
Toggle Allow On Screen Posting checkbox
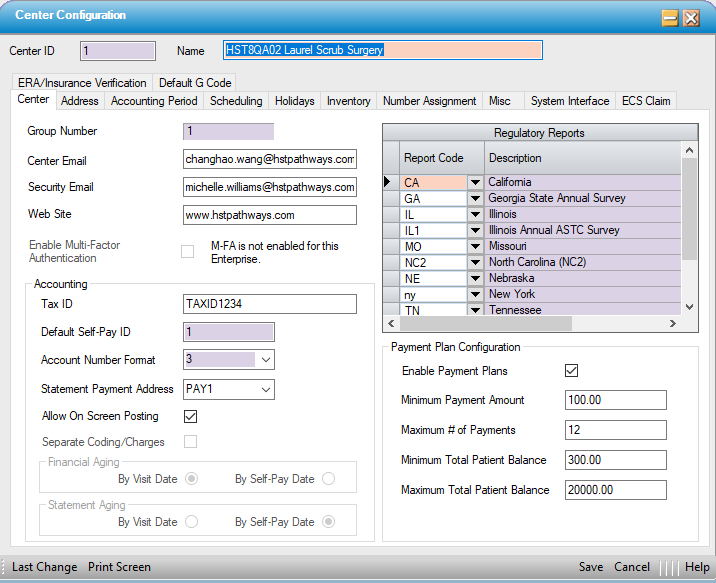click(x=190, y=416)
